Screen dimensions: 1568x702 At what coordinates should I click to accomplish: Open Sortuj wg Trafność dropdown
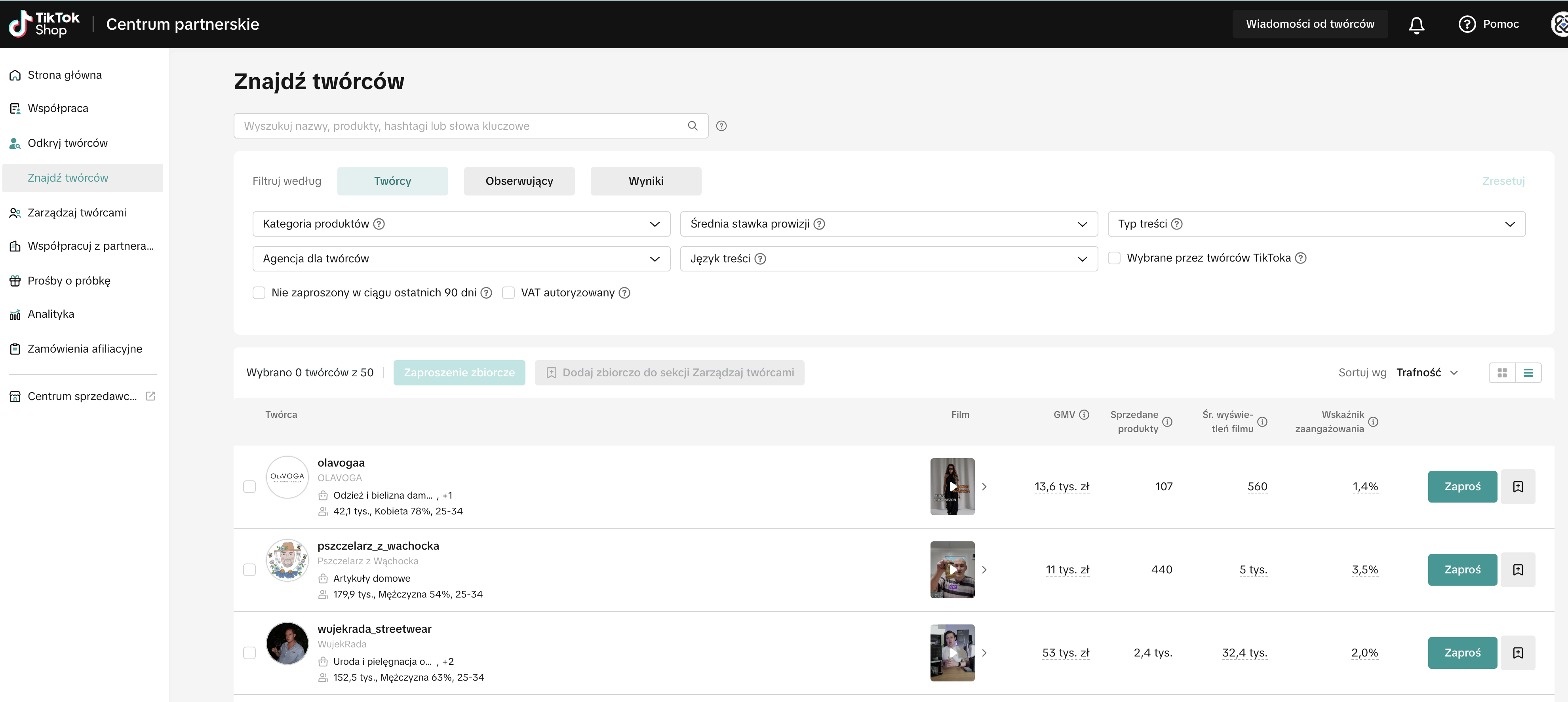(x=1427, y=373)
